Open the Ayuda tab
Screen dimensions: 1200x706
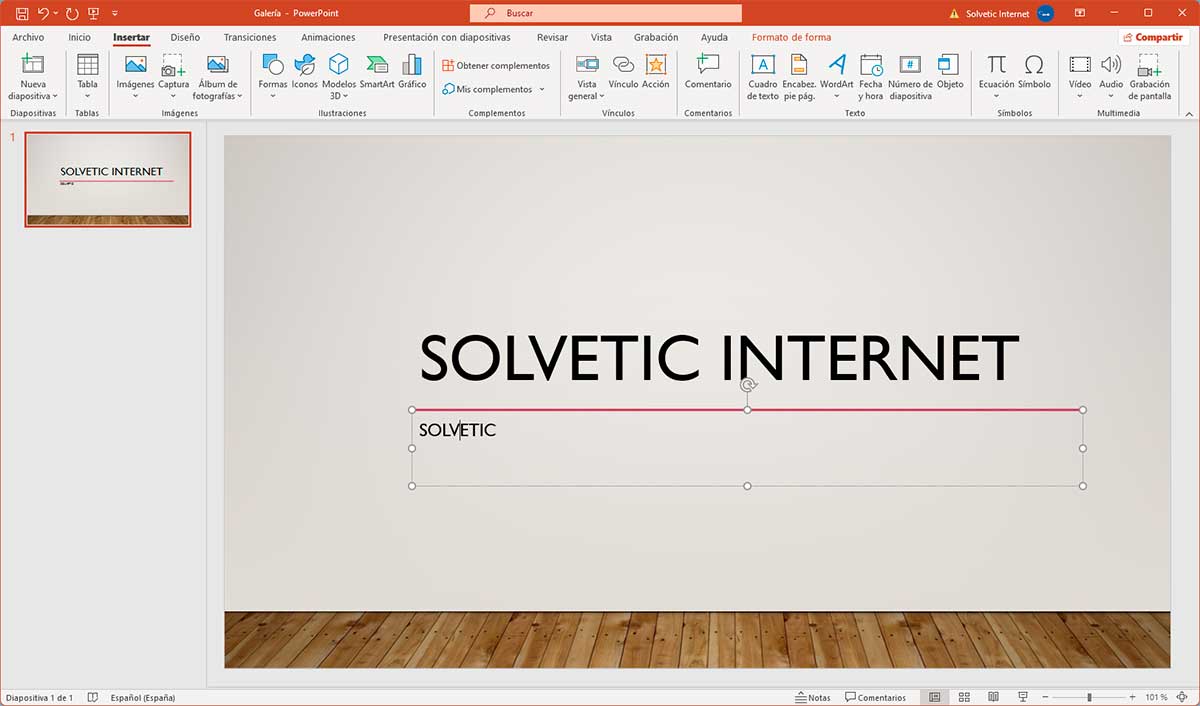(714, 37)
